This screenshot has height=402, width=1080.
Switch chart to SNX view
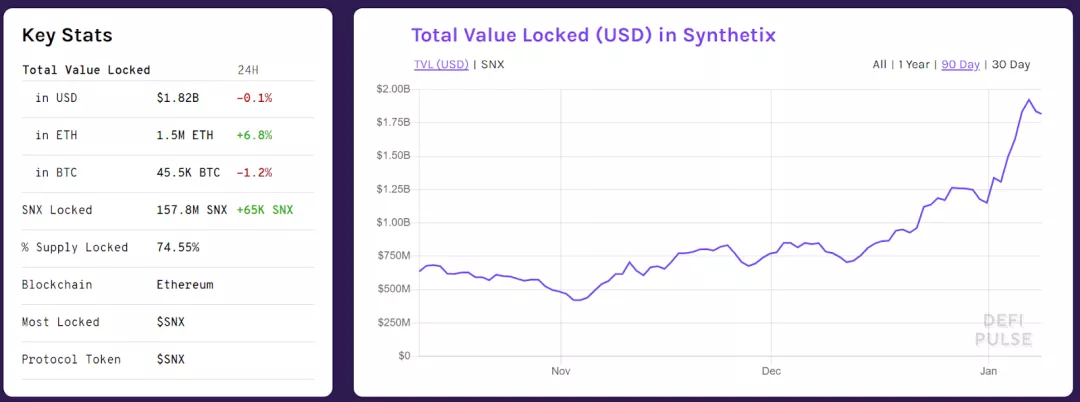pos(492,65)
